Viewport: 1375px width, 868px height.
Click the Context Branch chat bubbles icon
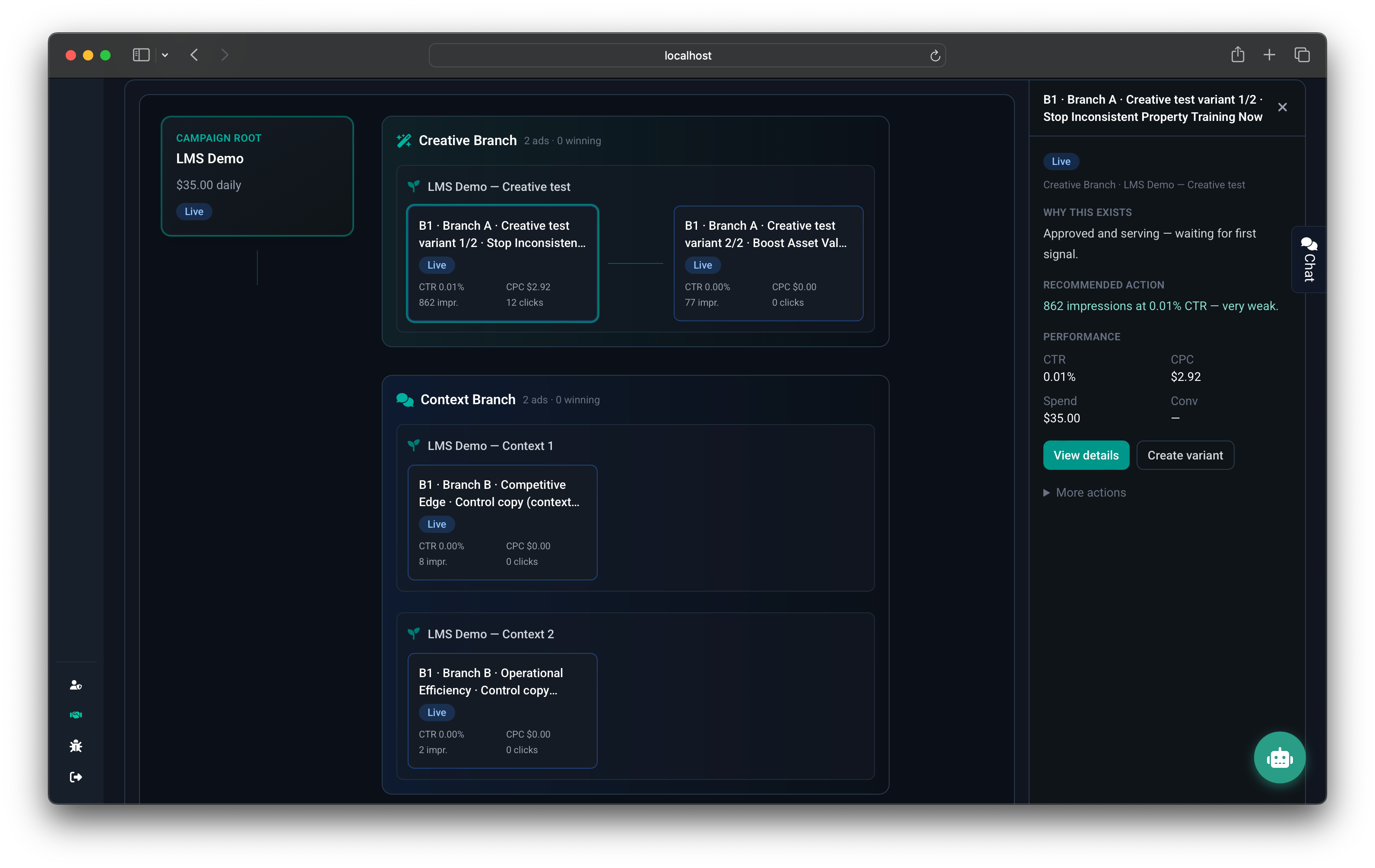tap(405, 400)
